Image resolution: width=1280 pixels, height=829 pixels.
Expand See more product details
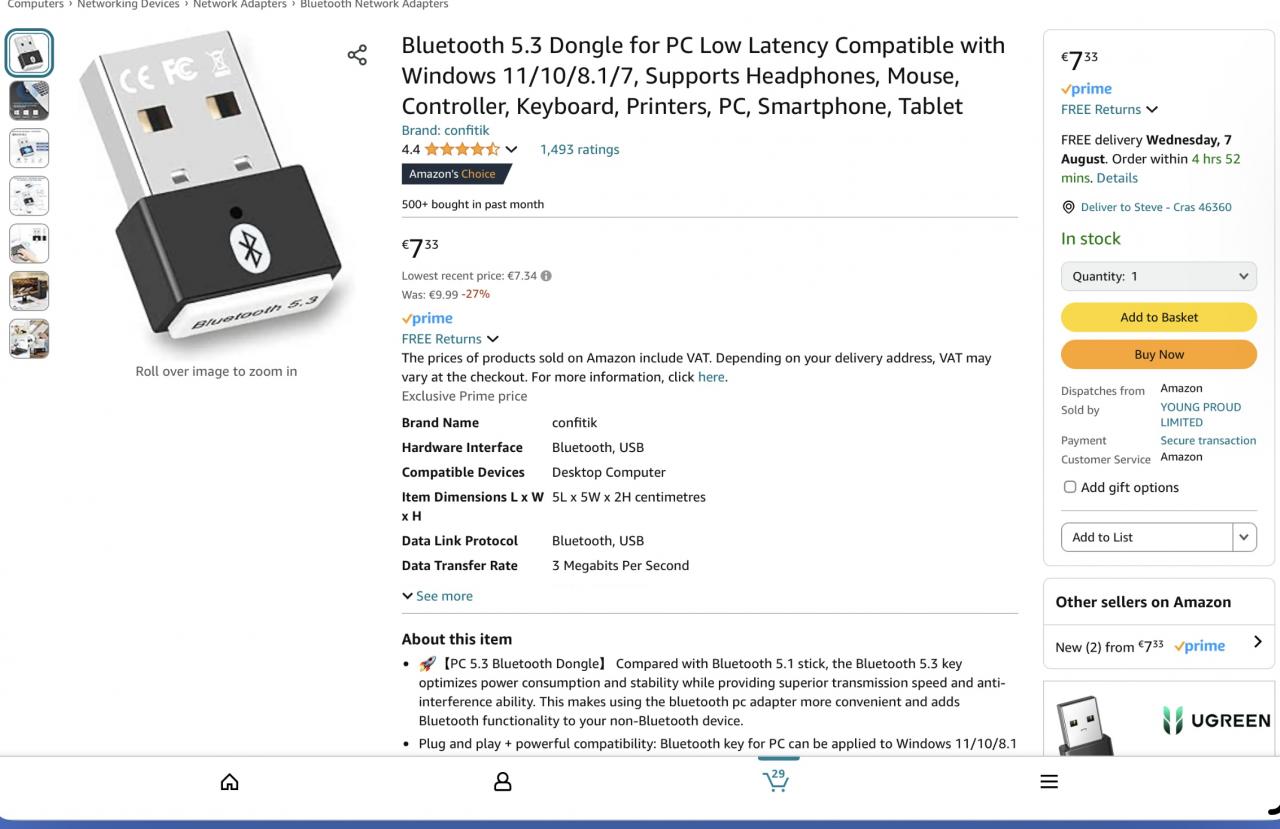click(x=437, y=596)
